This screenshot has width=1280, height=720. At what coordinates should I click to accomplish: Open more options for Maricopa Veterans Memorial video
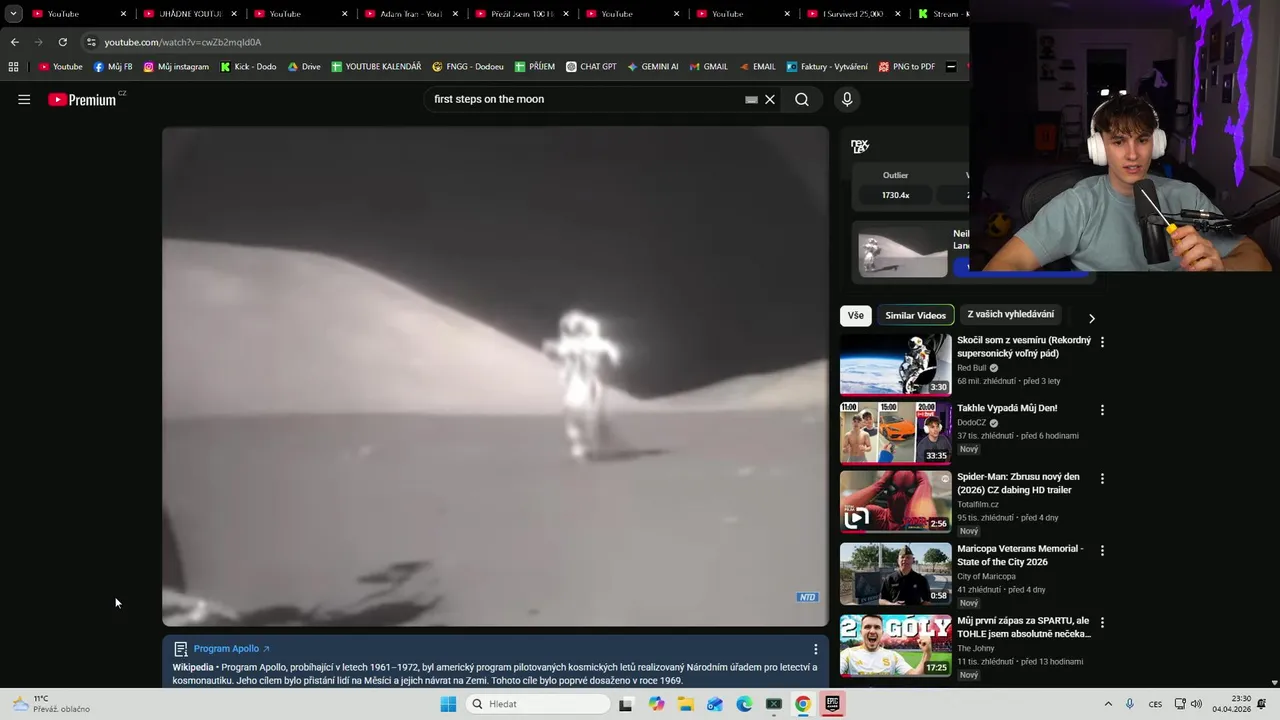click(x=1102, y=551)
